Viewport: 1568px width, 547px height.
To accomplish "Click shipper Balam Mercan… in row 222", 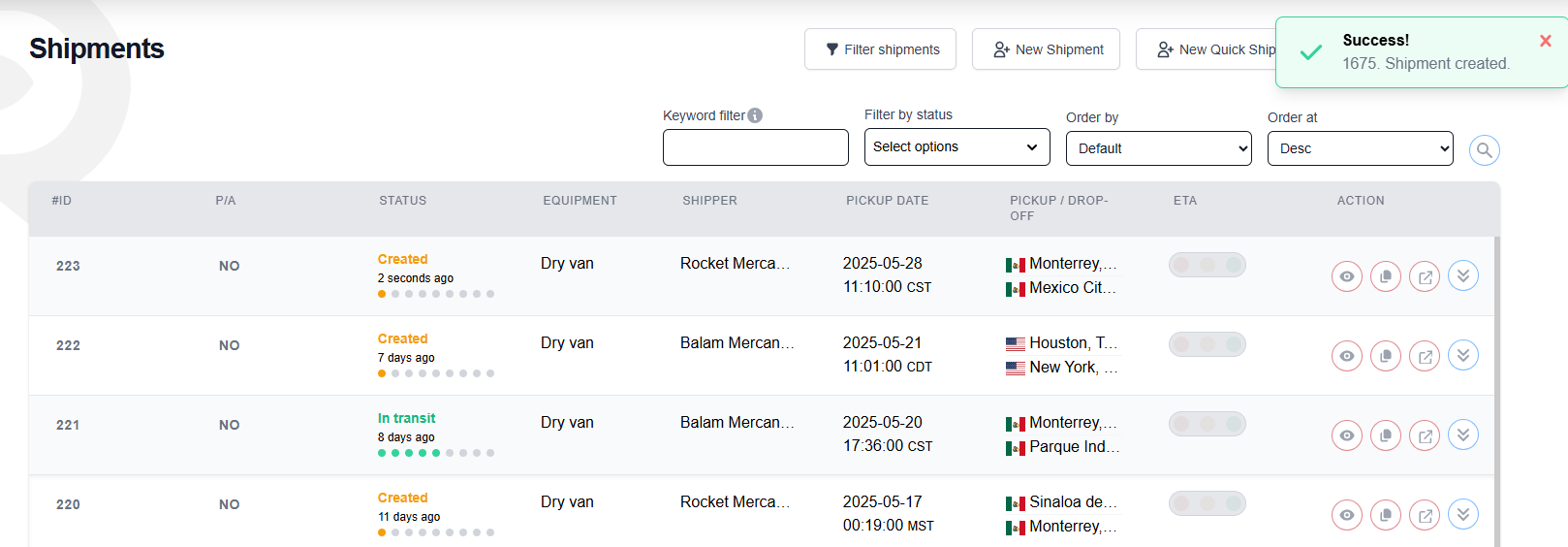I will [x=737, y=343].
